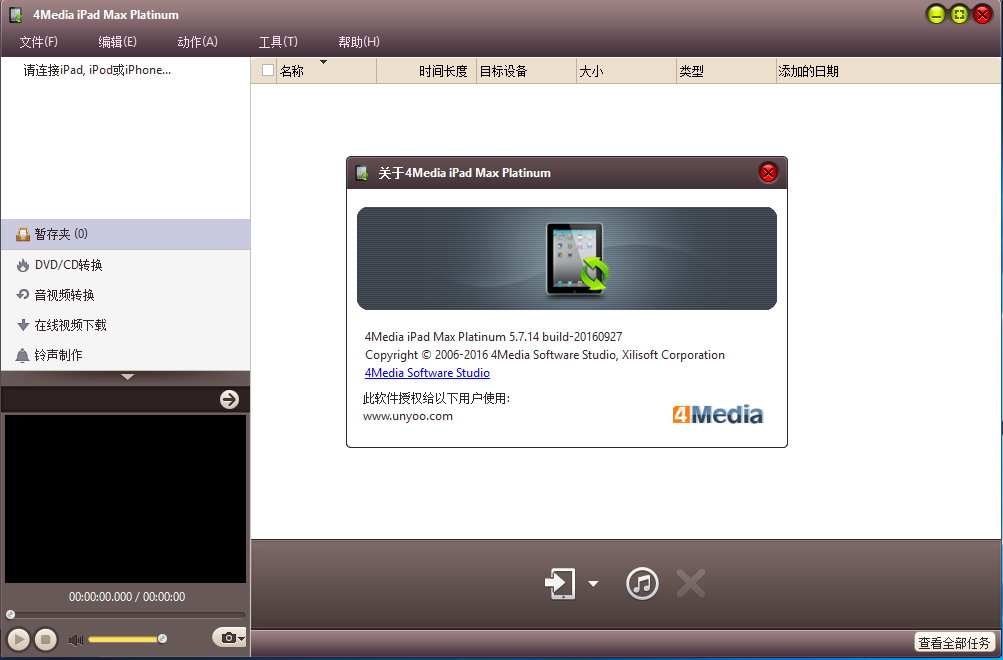The width and height of the screenshot is (1003, 660).
Task: Open the 帮助(H) menu
Action: click(x=358, y=42)
